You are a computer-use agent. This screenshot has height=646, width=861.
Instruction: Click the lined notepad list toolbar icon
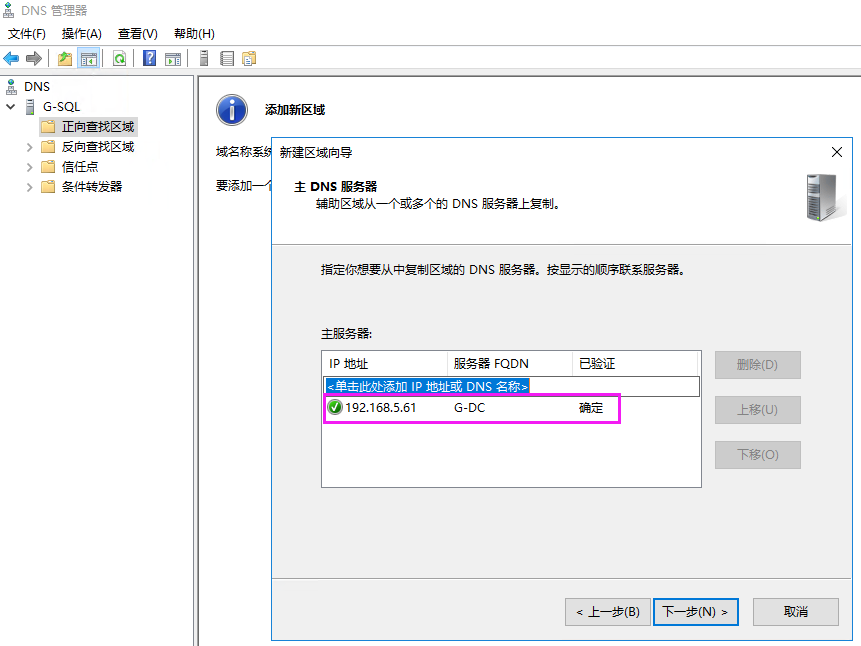[227, 58]
